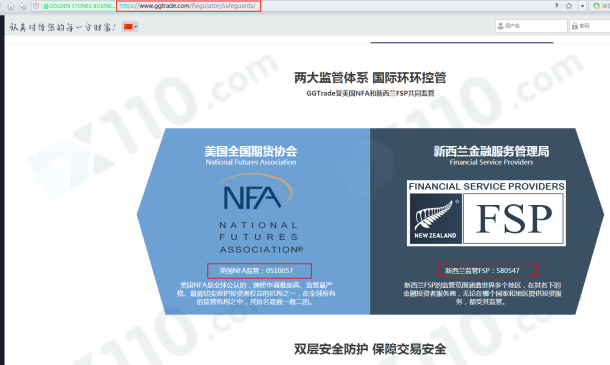Click the shield security icon in the address bar
The image size is (610, 365).
click(36, 6)
